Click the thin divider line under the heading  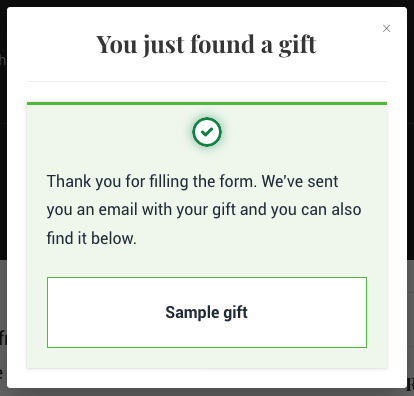pos(207,81)
